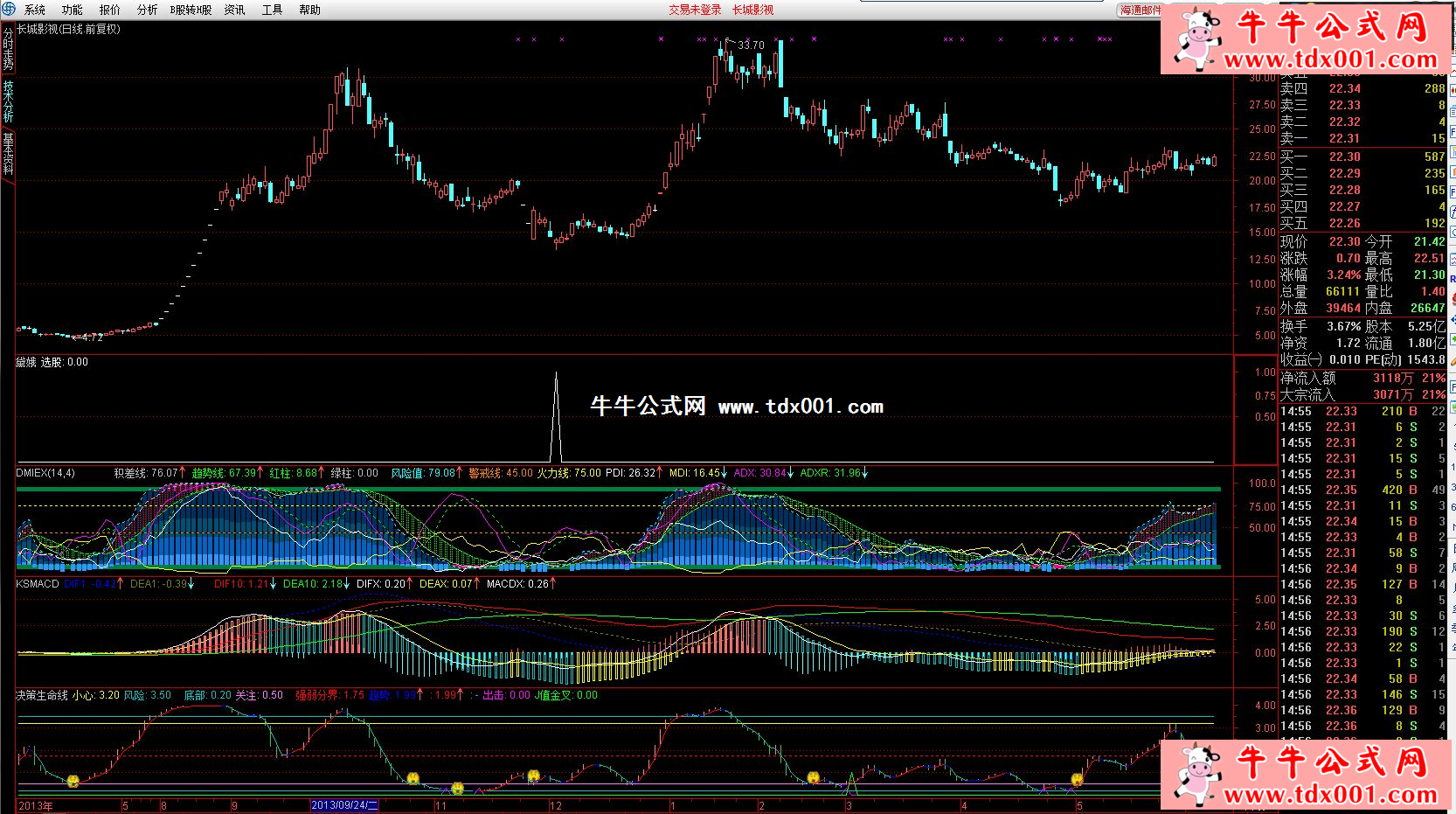
Task: Open the 工具 menu
Action: [x=272, y=10]
